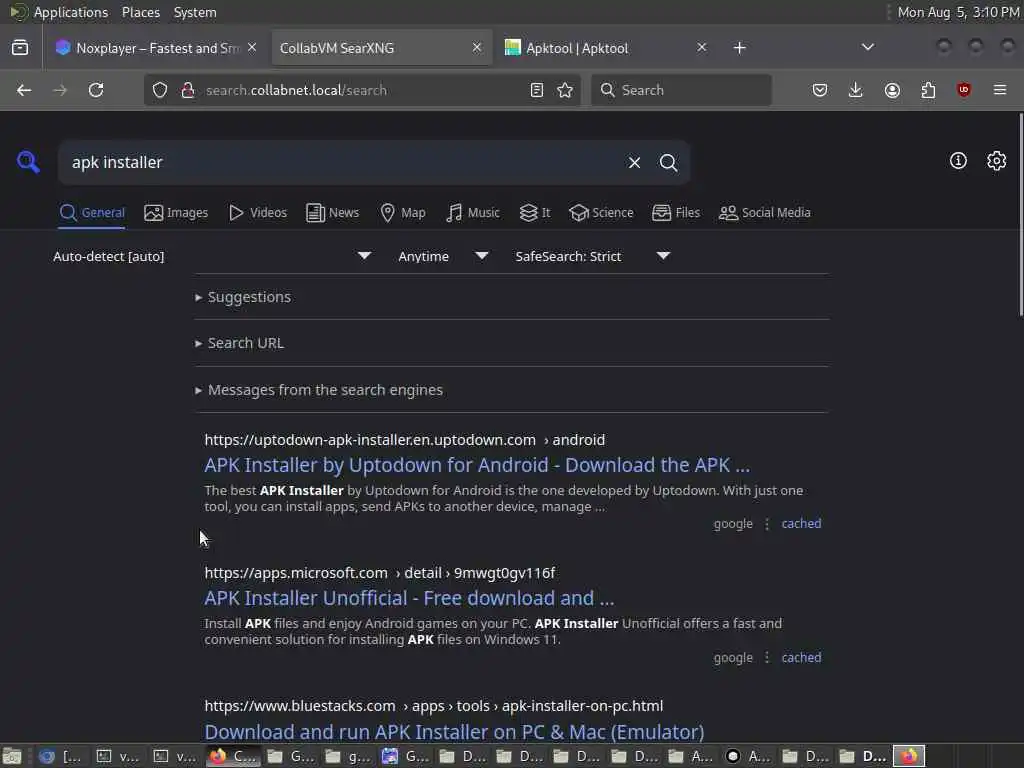The height and width of the screenshot is (768, 1024).
Task: Open SearXNG about info icon
Action: point(958,161)
